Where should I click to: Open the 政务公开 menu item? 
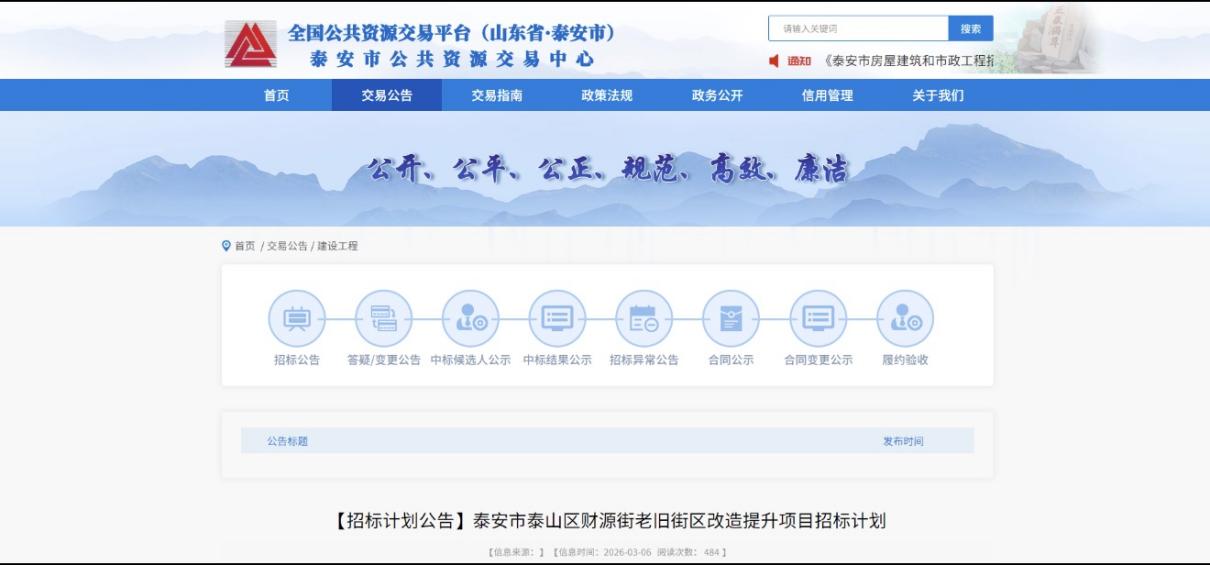pos(717,96)
